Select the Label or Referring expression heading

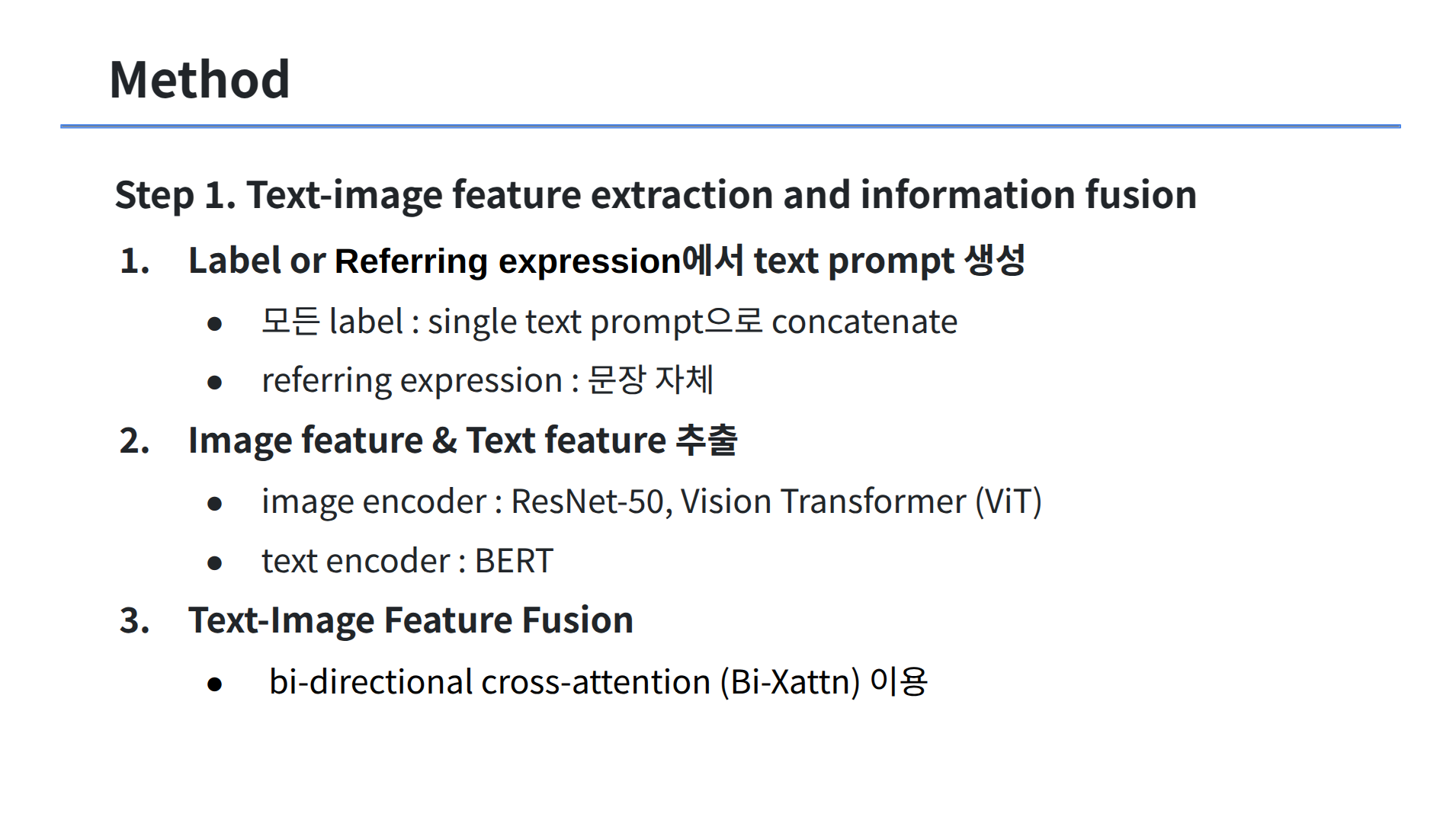606,261
